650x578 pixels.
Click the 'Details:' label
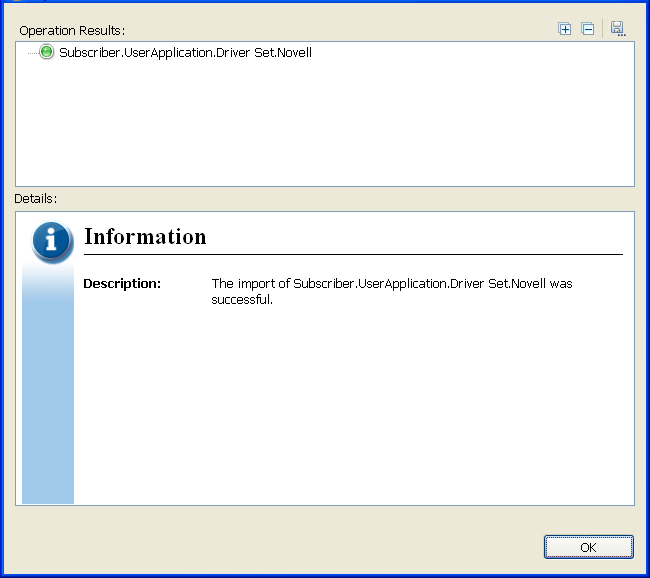coord(36,199)
